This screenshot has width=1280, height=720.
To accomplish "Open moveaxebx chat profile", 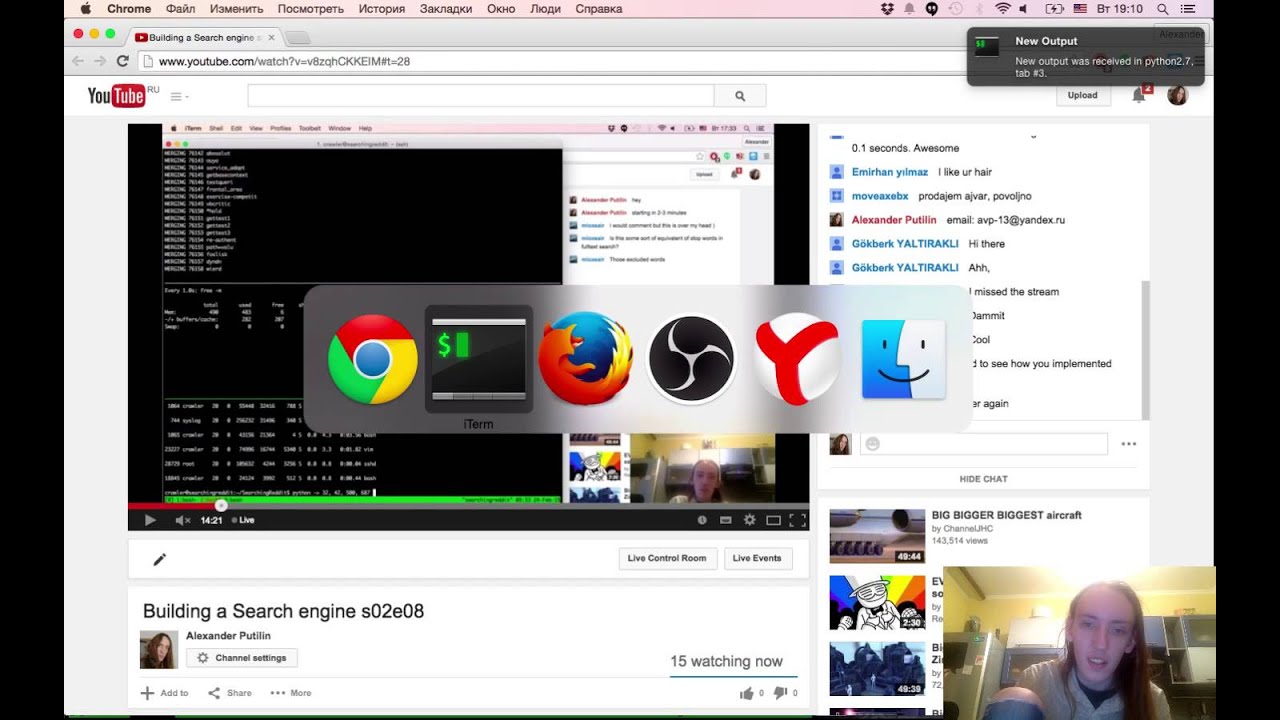I will coord(880,196).
